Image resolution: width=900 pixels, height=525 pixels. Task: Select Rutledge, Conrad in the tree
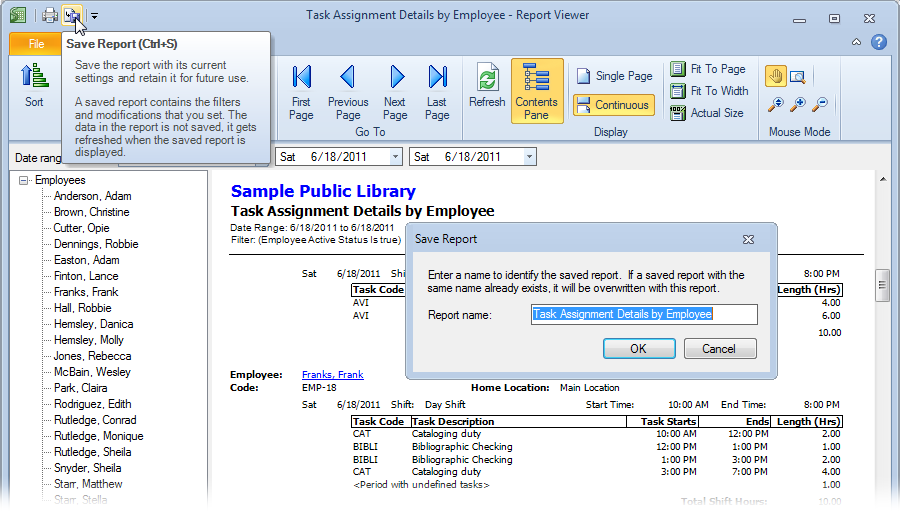(x=95, y=421)
